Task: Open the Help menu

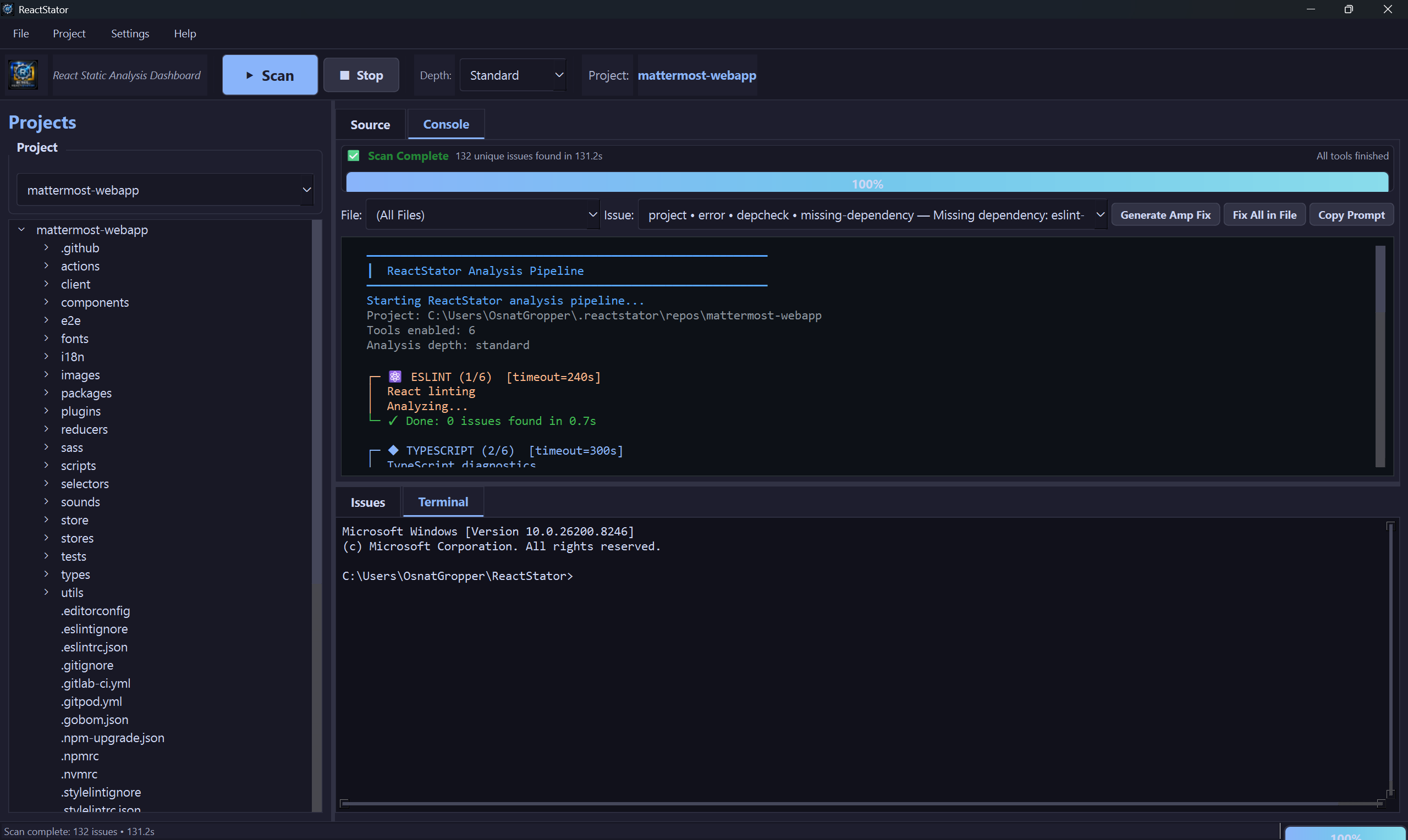Action: click(185, 34)
